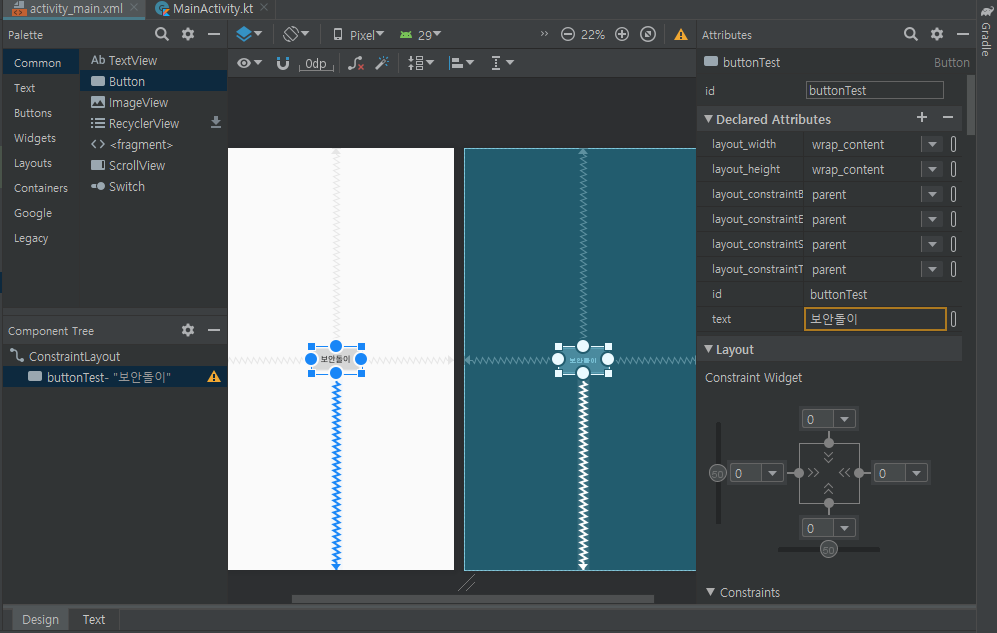This screenshot has height=633, width=997.
Task: Set default margins 0dp
Action: pyautogui.click(x=315, y=64)
